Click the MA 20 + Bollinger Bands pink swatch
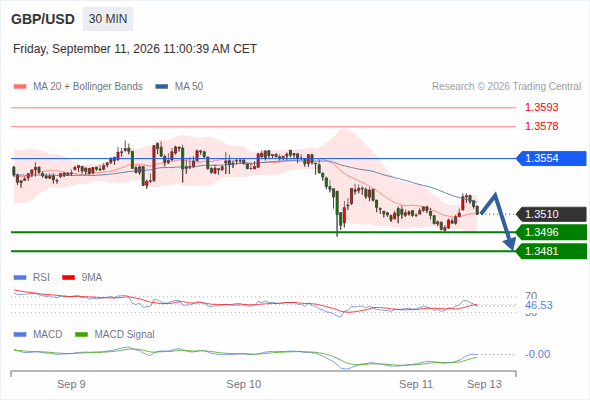Image resolution: width=590 pixels, height=400 pixels. pyautogui.click(x=20, y=87)
